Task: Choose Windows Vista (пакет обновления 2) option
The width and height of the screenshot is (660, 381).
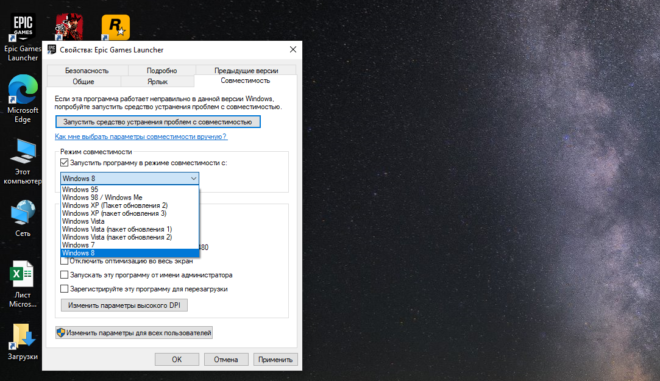Action: point(130,237)
